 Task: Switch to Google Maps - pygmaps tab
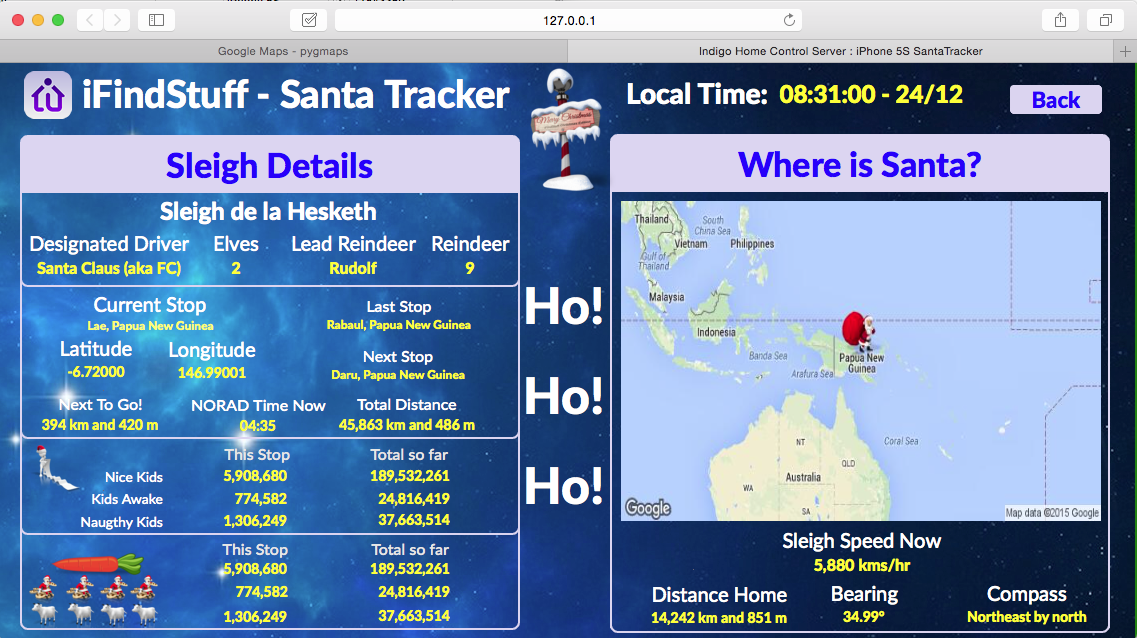283,51
